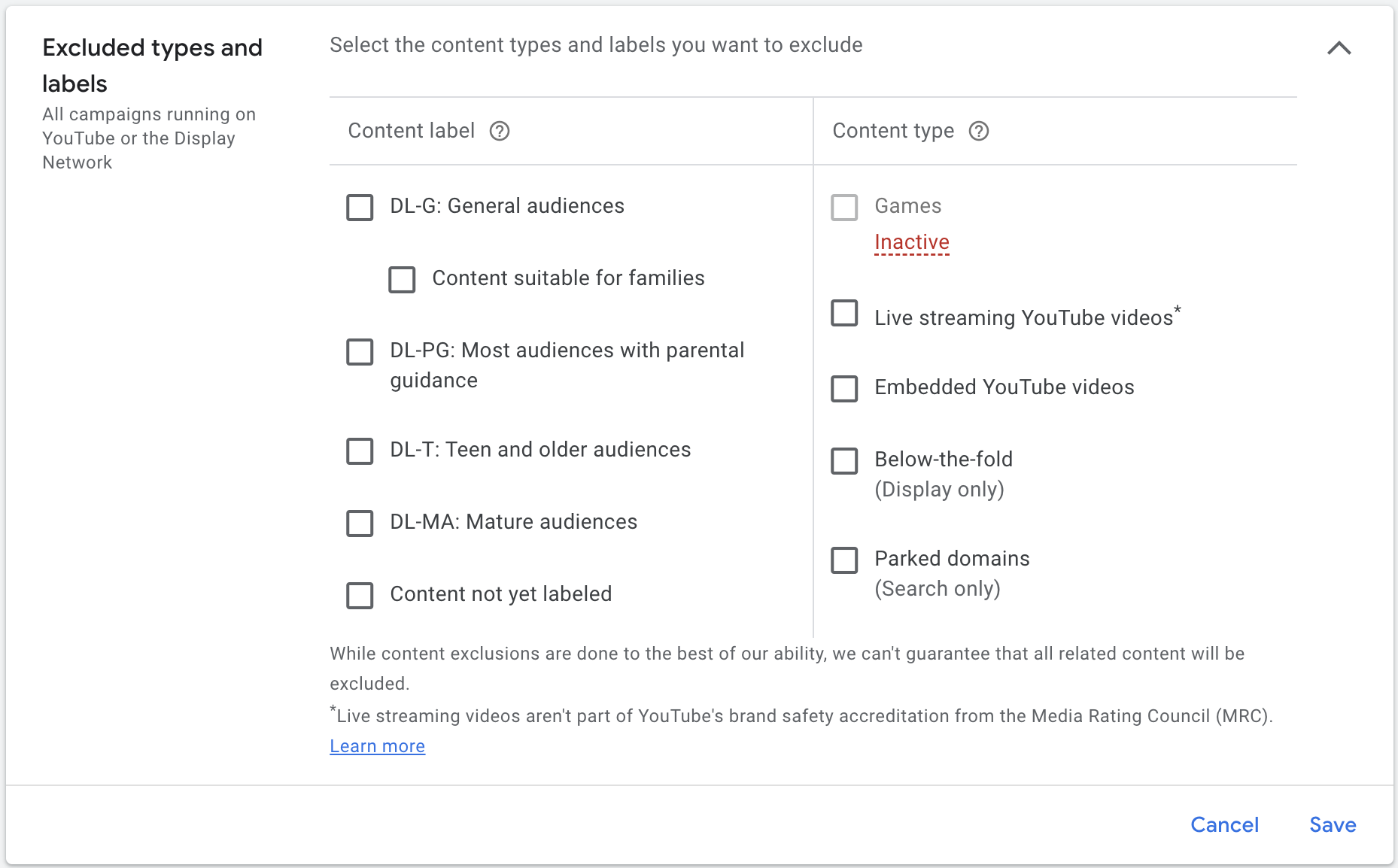Screen dimensions: 1398x868
Task: Check Content not yet labeled
Action: (360, 596)
